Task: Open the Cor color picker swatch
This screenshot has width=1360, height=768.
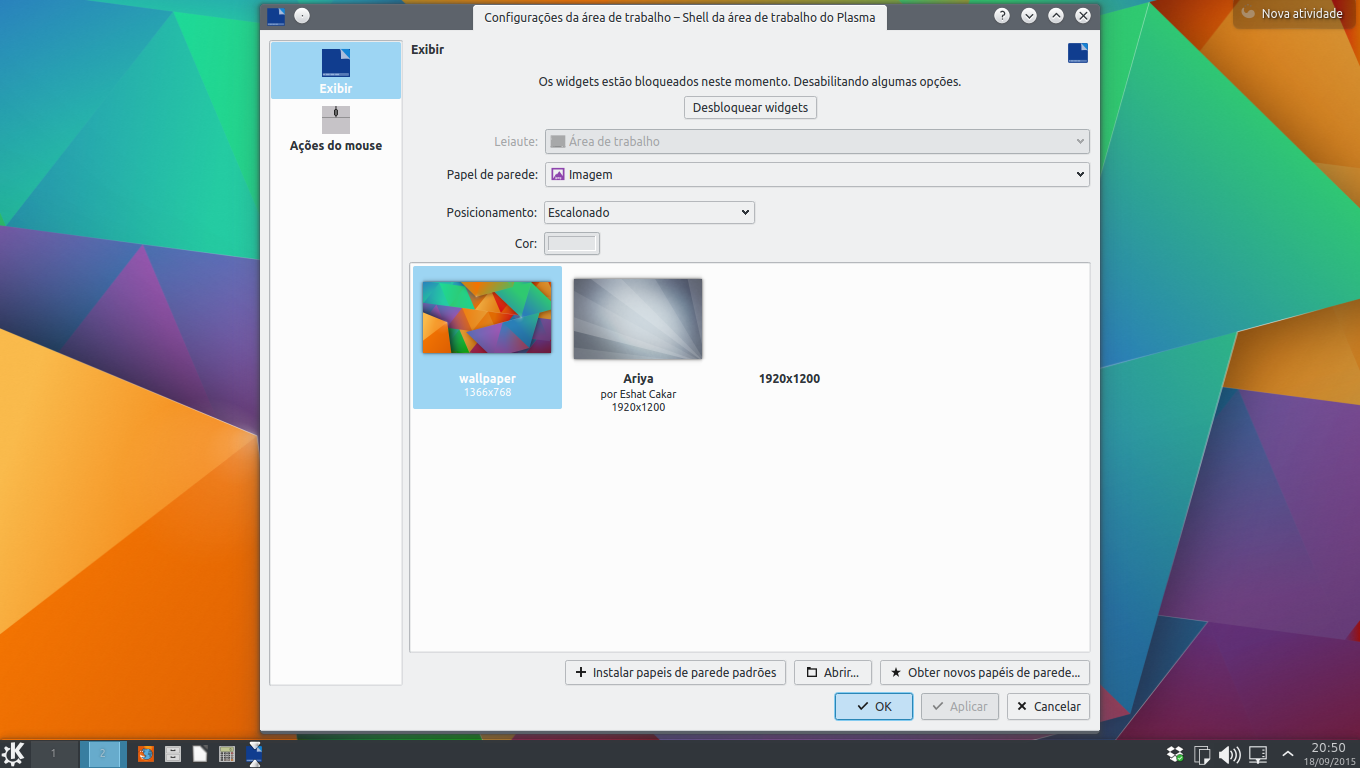Action: coord(572,243)
